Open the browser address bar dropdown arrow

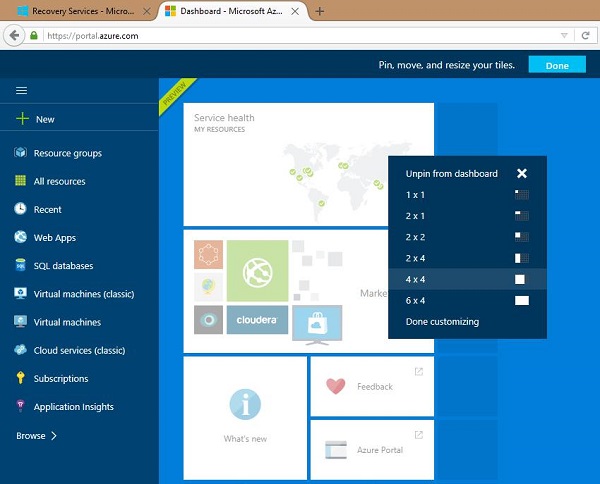pyautogui.click(x=563, y=35)
